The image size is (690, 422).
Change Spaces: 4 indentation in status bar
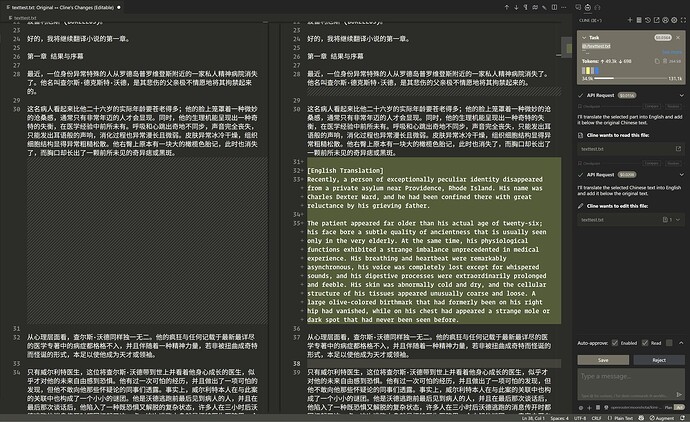[559, 418]
